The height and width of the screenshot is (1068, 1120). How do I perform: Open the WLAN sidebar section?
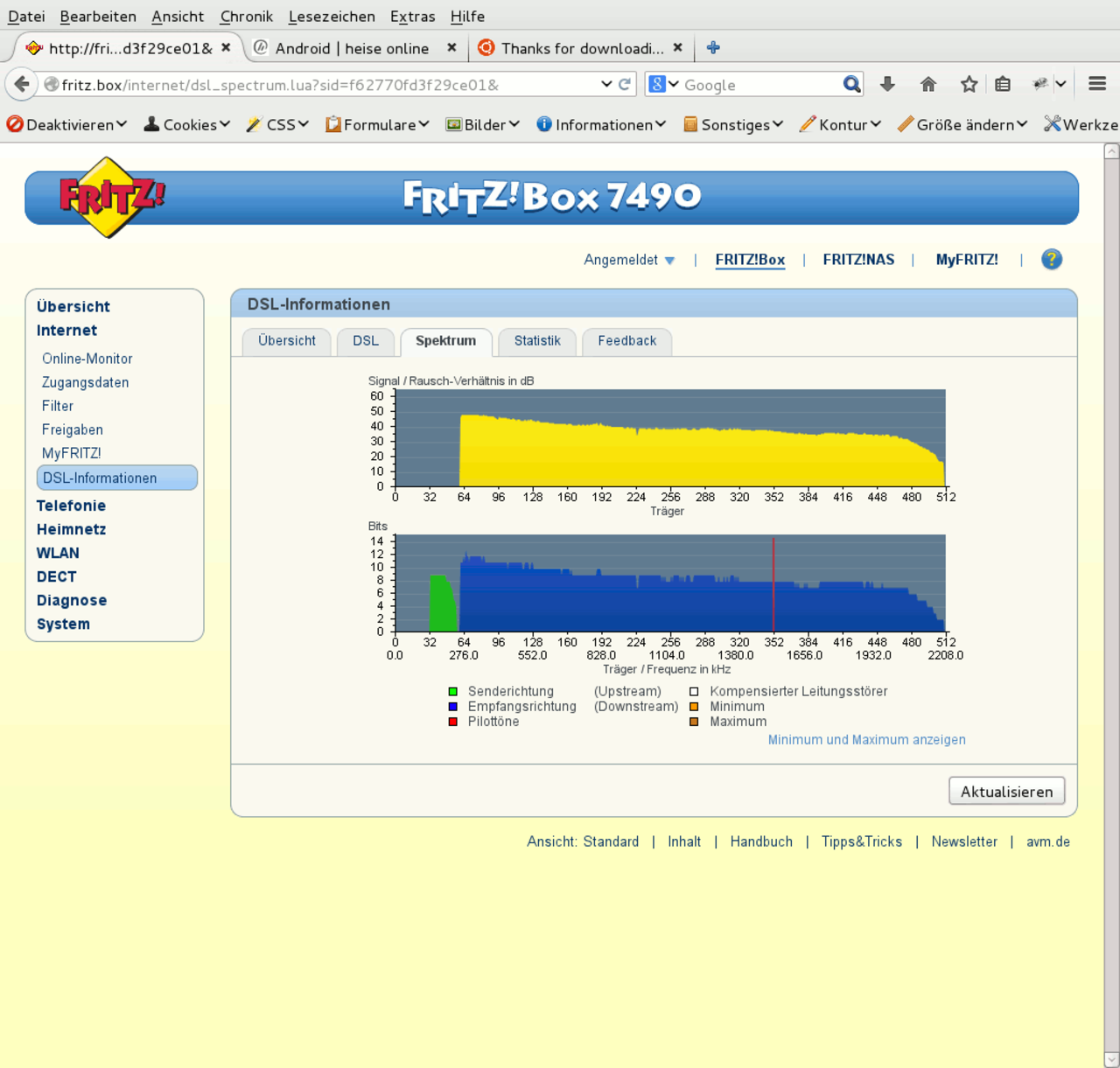(x=58, y=553)
